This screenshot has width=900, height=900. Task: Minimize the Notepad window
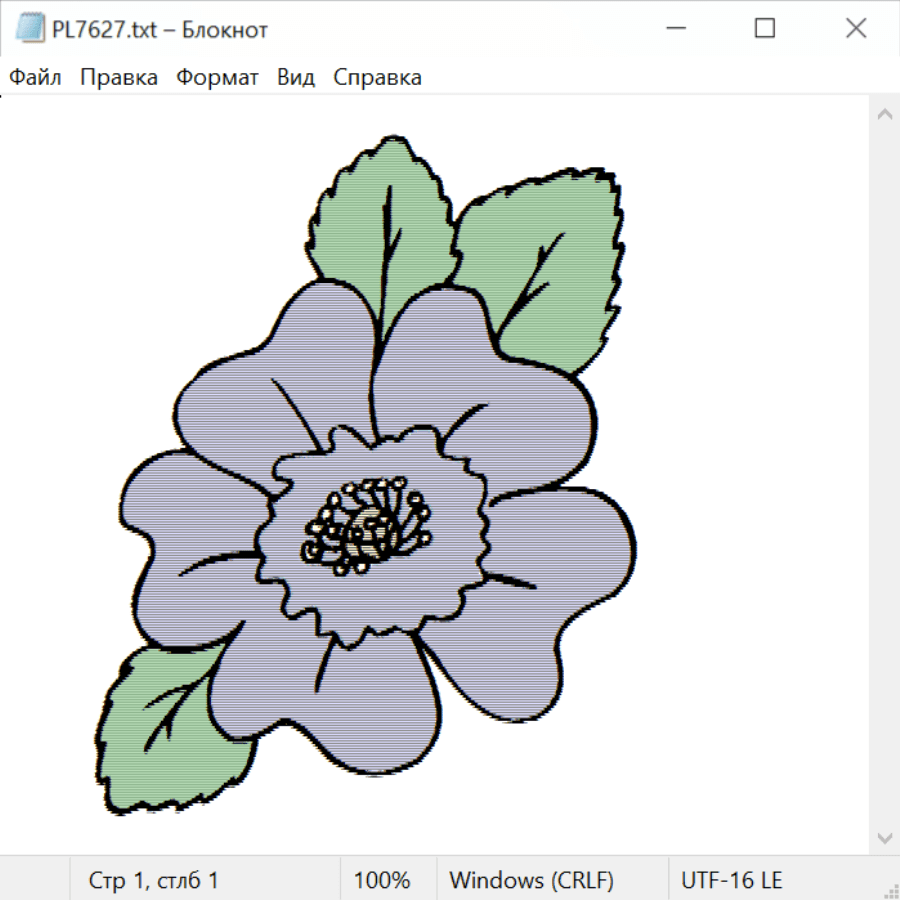point(674,29)
